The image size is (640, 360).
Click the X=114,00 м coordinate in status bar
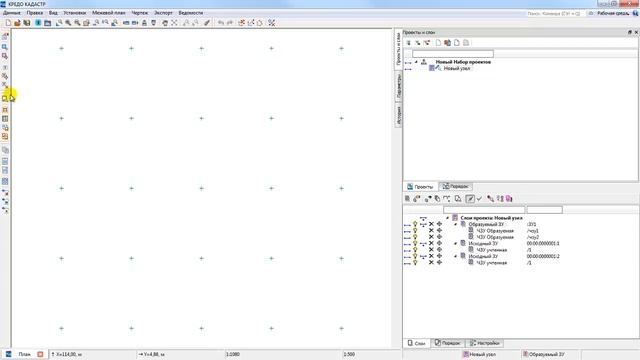(x=68, y=354)
